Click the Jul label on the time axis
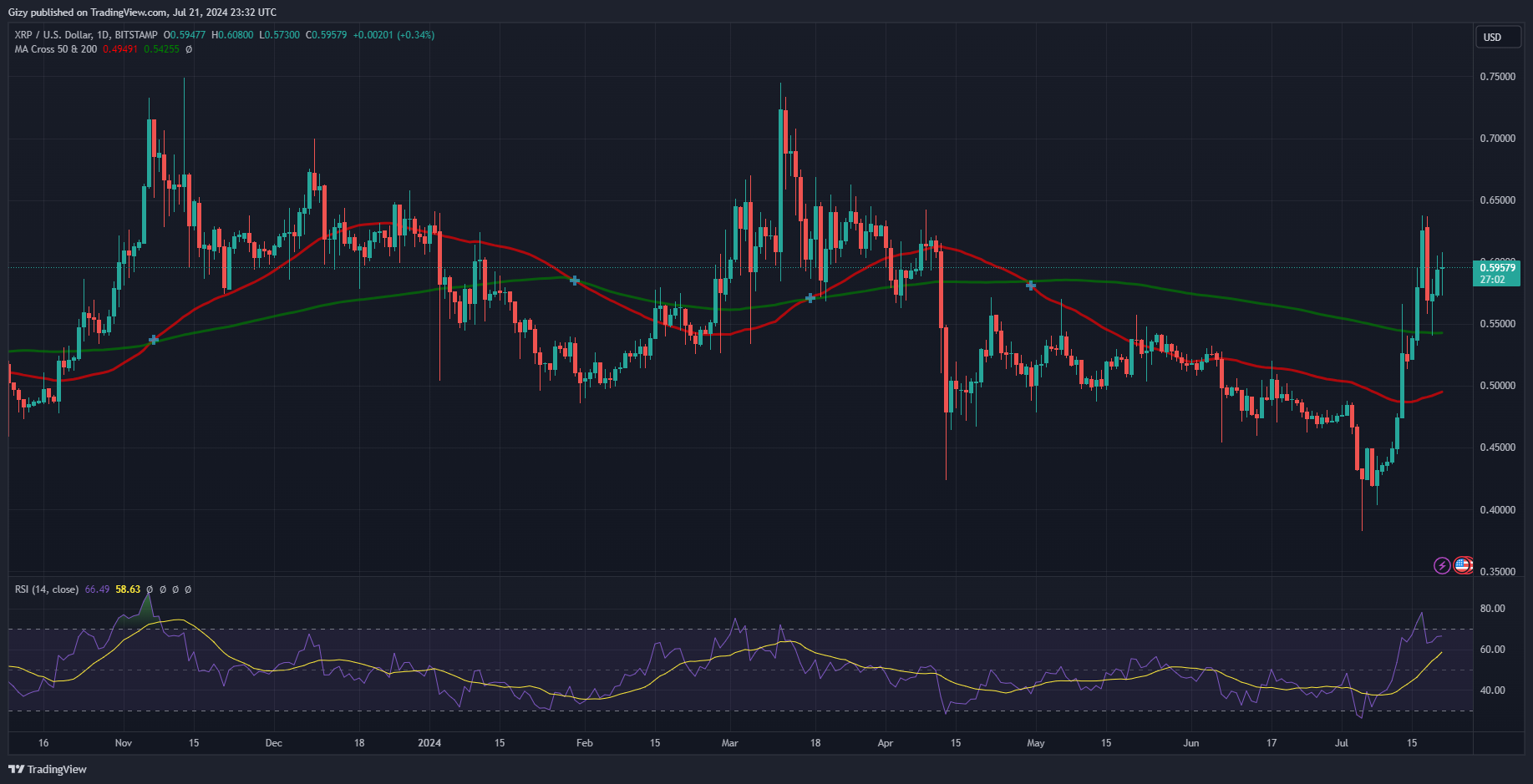Viewport: 1533px width, 784px height. tap(1342, 743)
